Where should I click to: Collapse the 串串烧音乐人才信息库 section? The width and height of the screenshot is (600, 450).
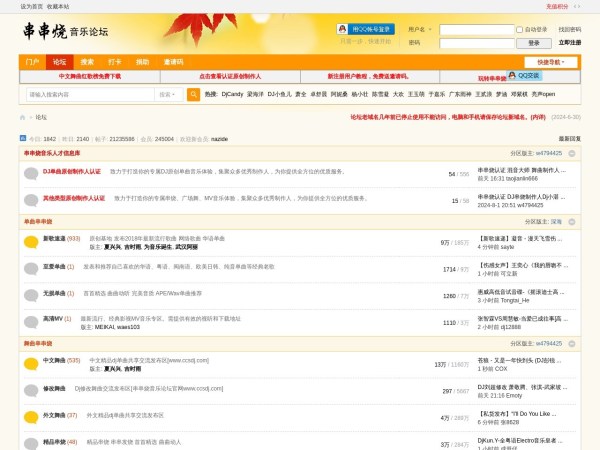(x=574, y=153)
